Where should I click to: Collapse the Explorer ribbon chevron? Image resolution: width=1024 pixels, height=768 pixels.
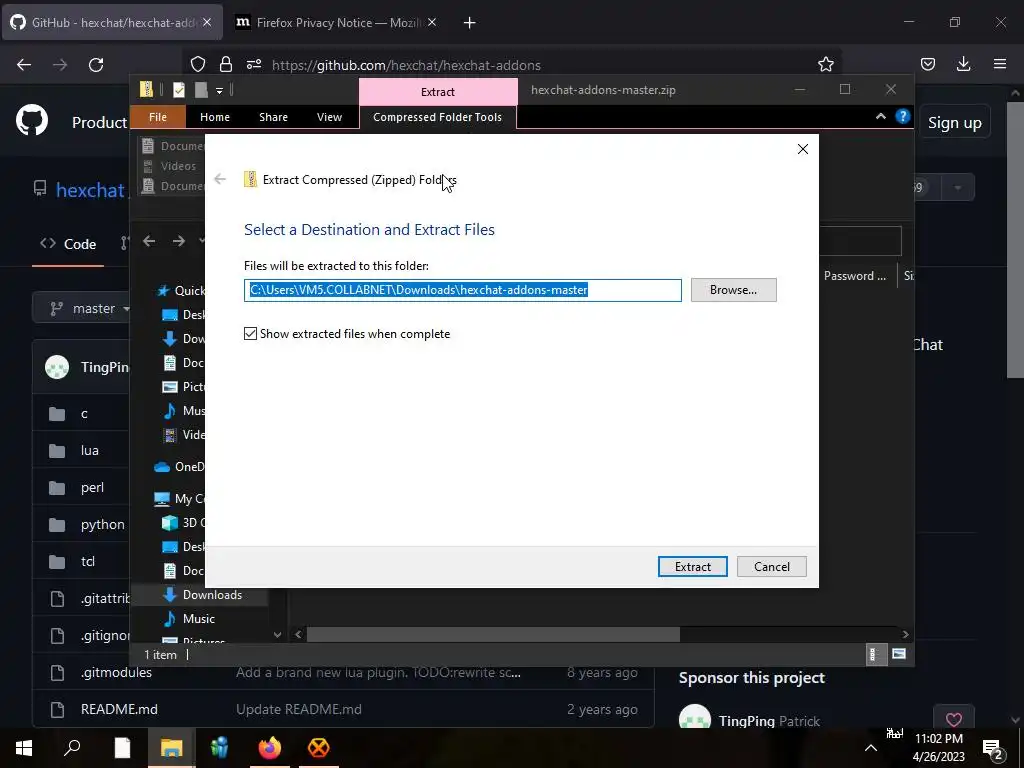[880, 116]
